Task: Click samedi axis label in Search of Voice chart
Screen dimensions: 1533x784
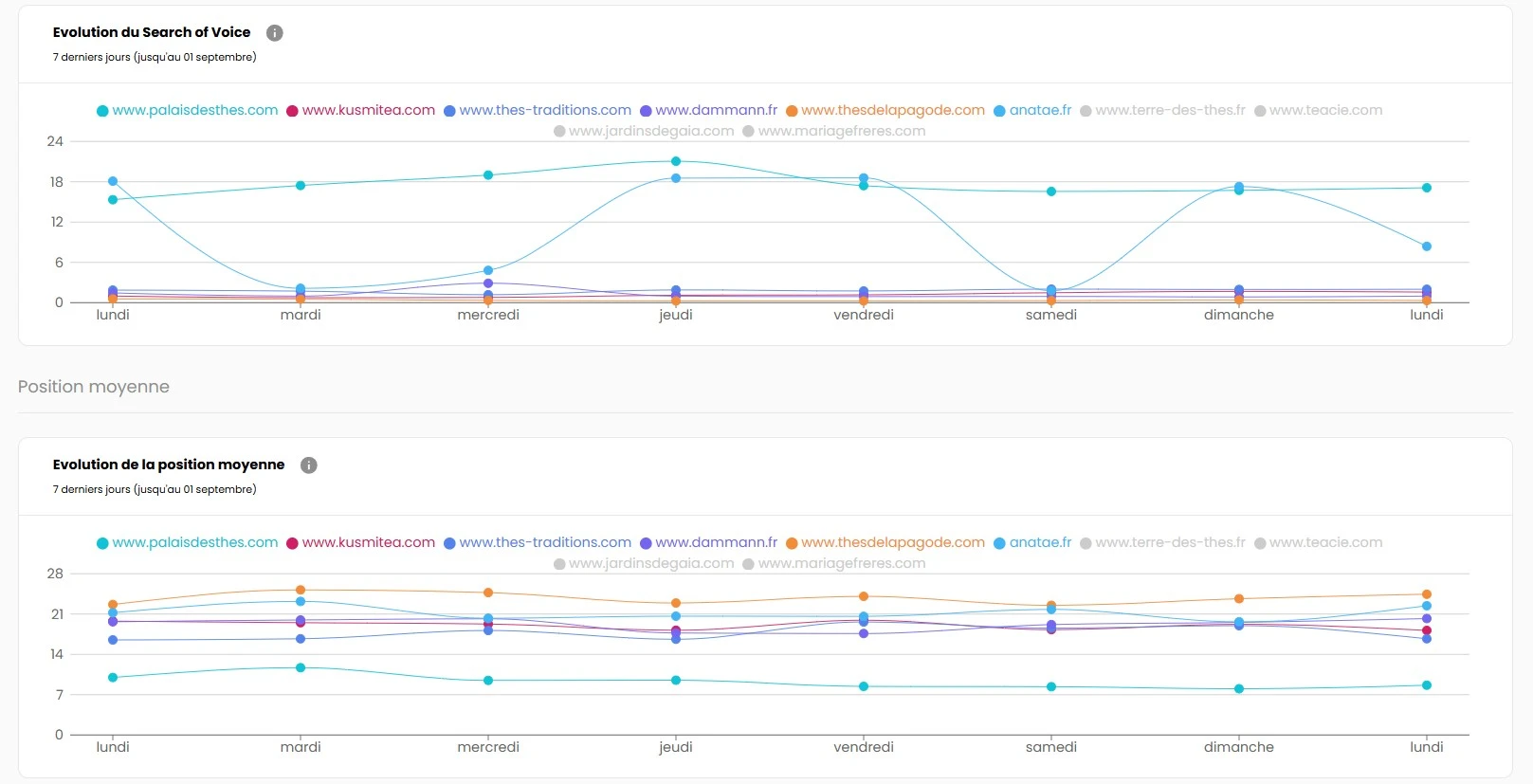Action: pyautogui.click(x=1050, y=315)
